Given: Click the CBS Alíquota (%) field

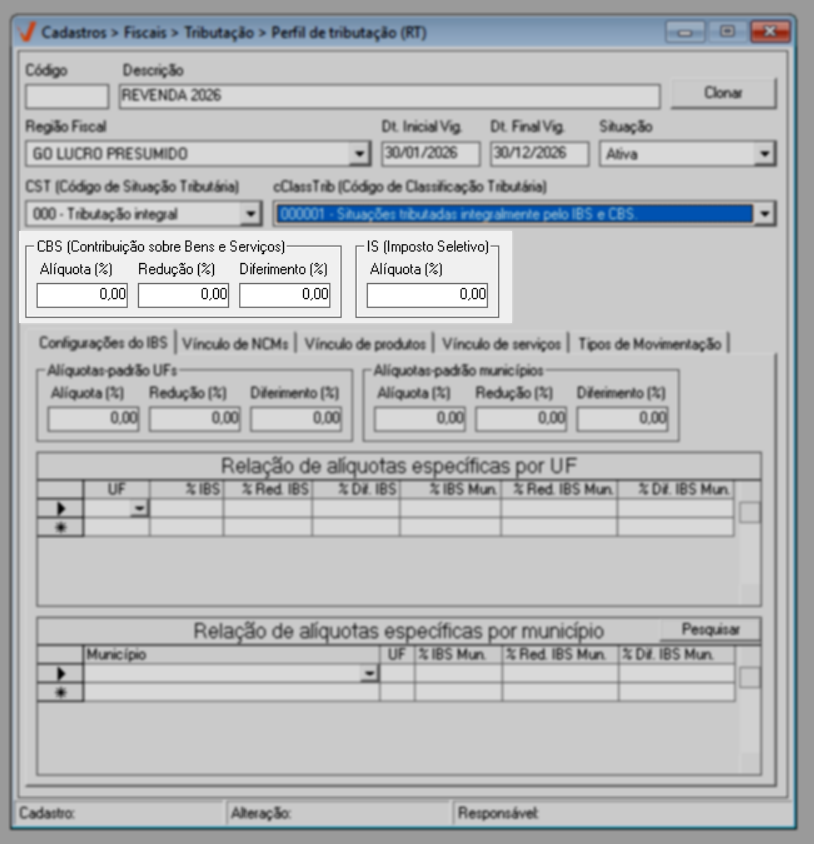Looking at the screenshot, I should pyautogui.click(x=82, y=295).
